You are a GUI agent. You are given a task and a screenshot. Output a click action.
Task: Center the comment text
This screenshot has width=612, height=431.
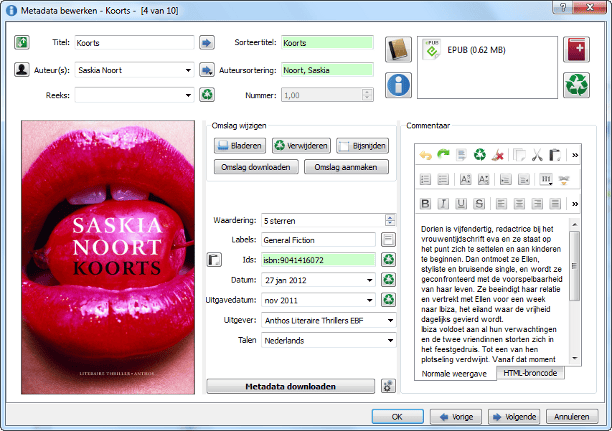point(519,204)
